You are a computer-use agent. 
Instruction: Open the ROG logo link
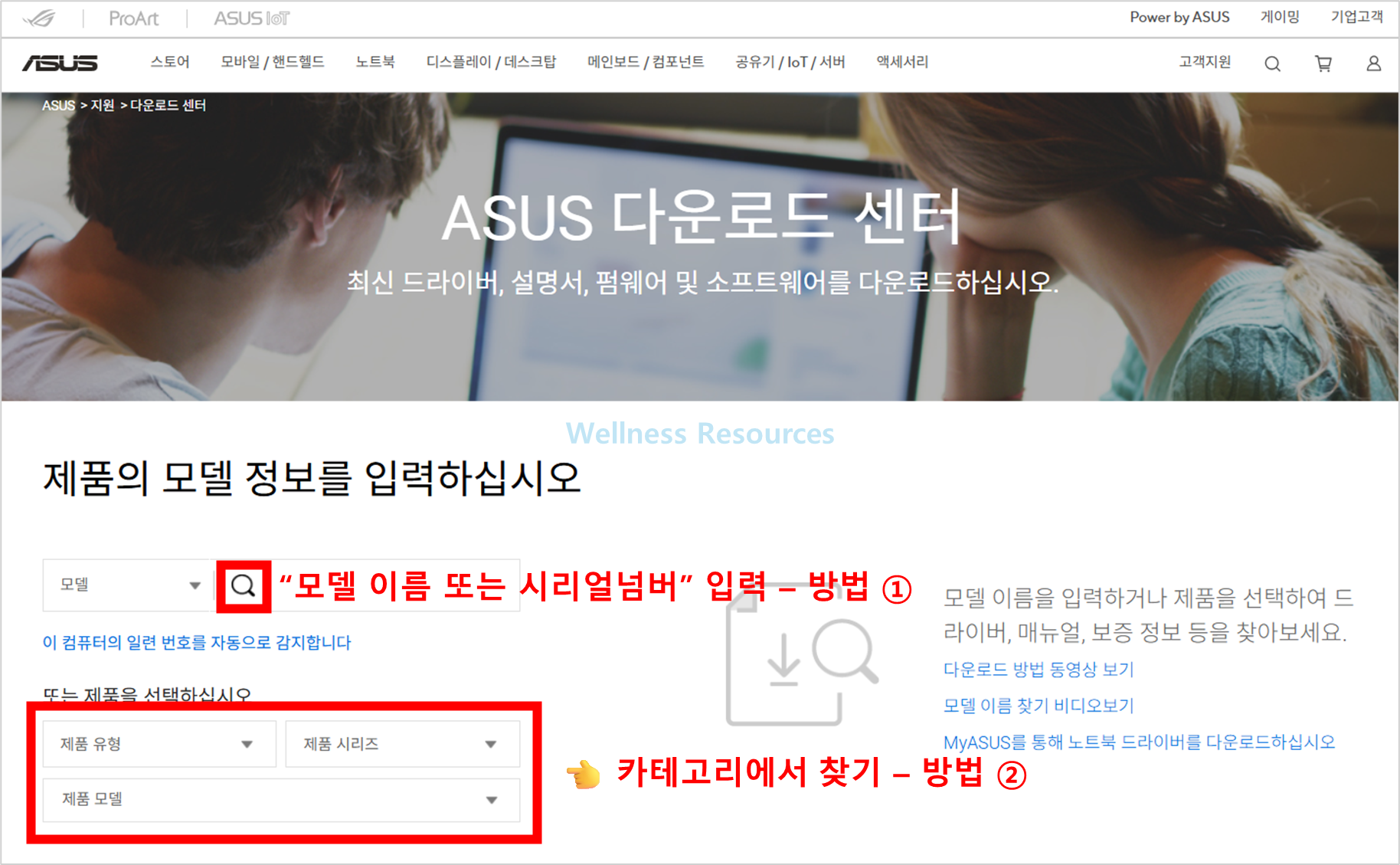point(40,18)
